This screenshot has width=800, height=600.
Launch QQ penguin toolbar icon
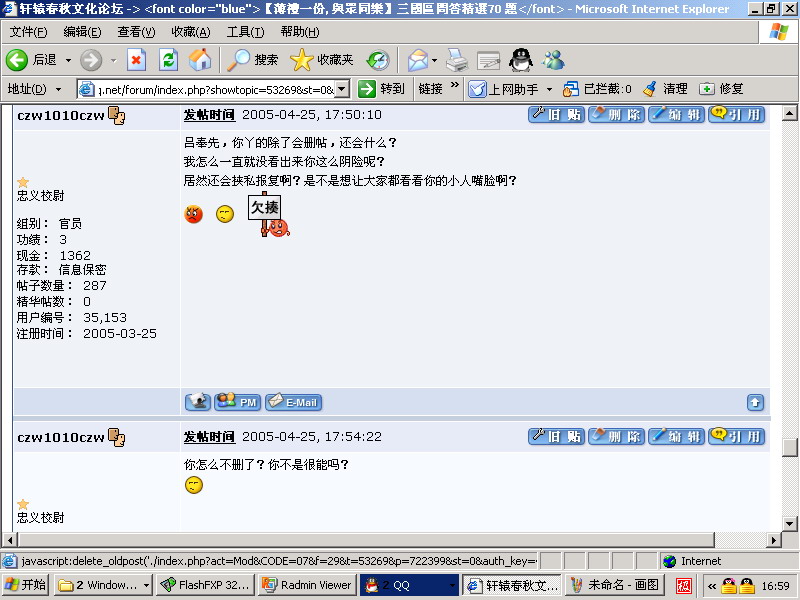[521, 60]
